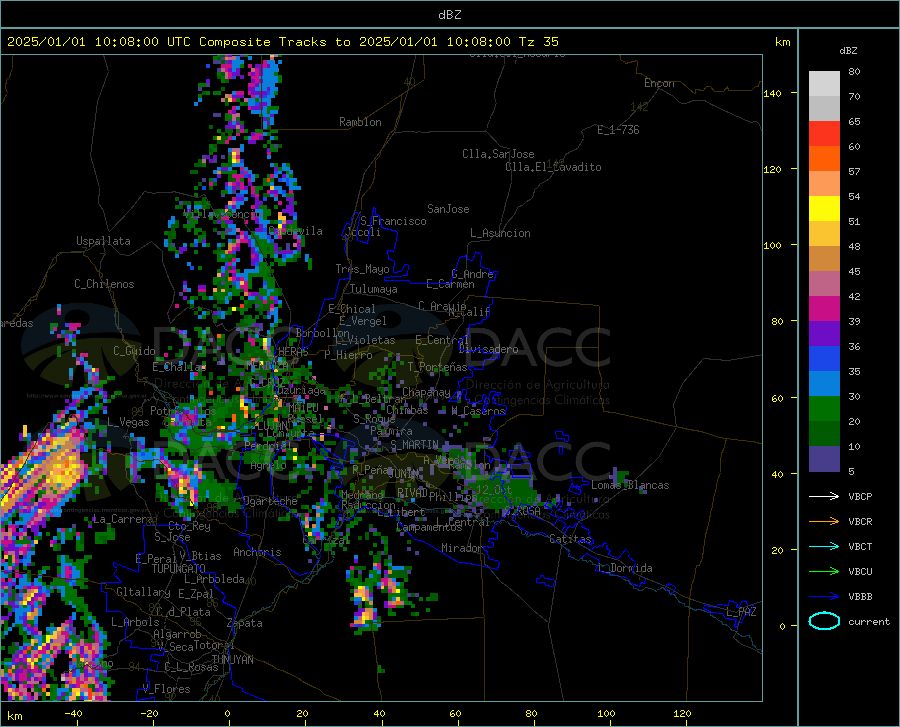
Task: Click the 'Tres_Mayo' map label
Action: 362,269
